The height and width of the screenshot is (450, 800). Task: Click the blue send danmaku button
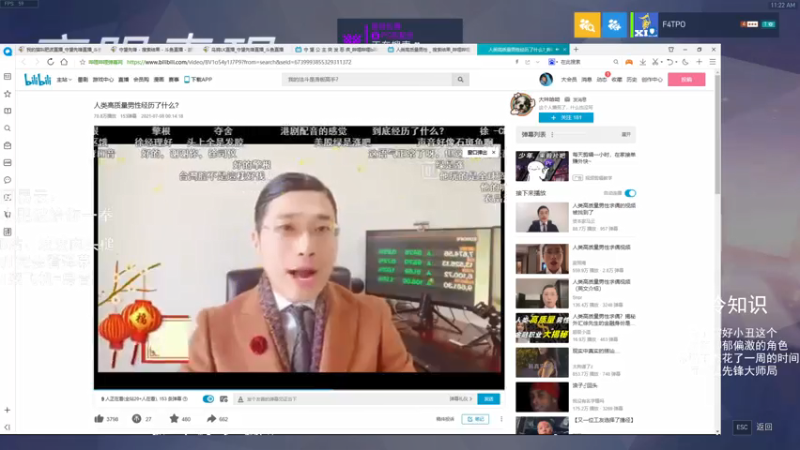coord(488,399)
